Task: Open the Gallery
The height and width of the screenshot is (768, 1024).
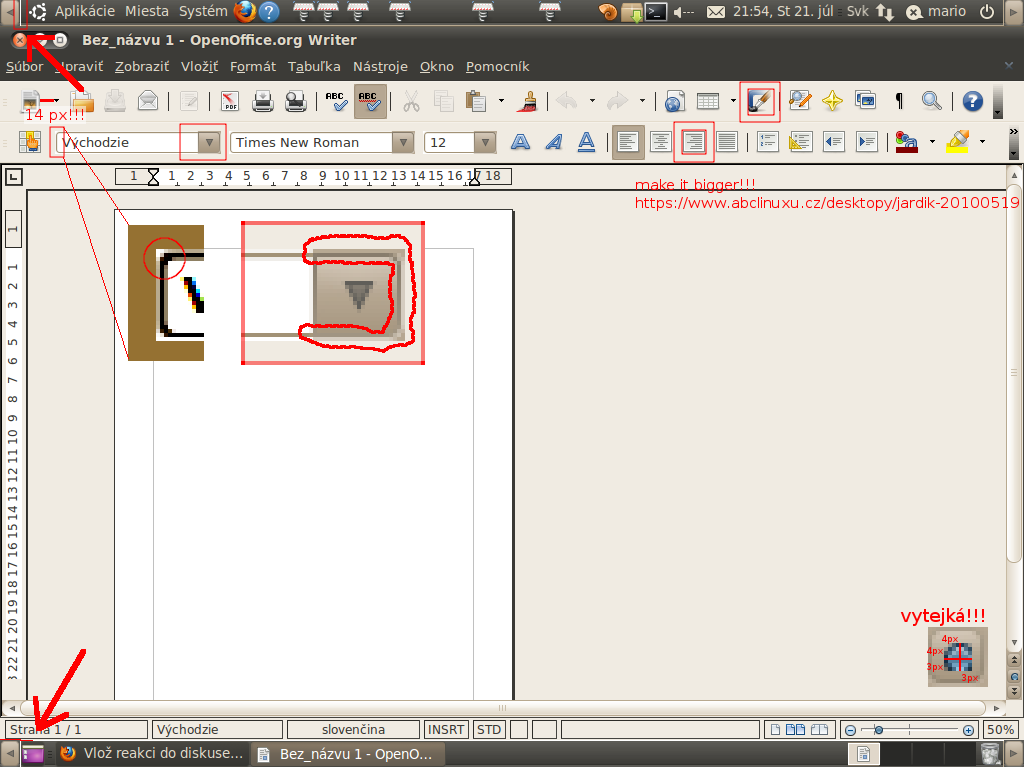Action: click(865, 101)
